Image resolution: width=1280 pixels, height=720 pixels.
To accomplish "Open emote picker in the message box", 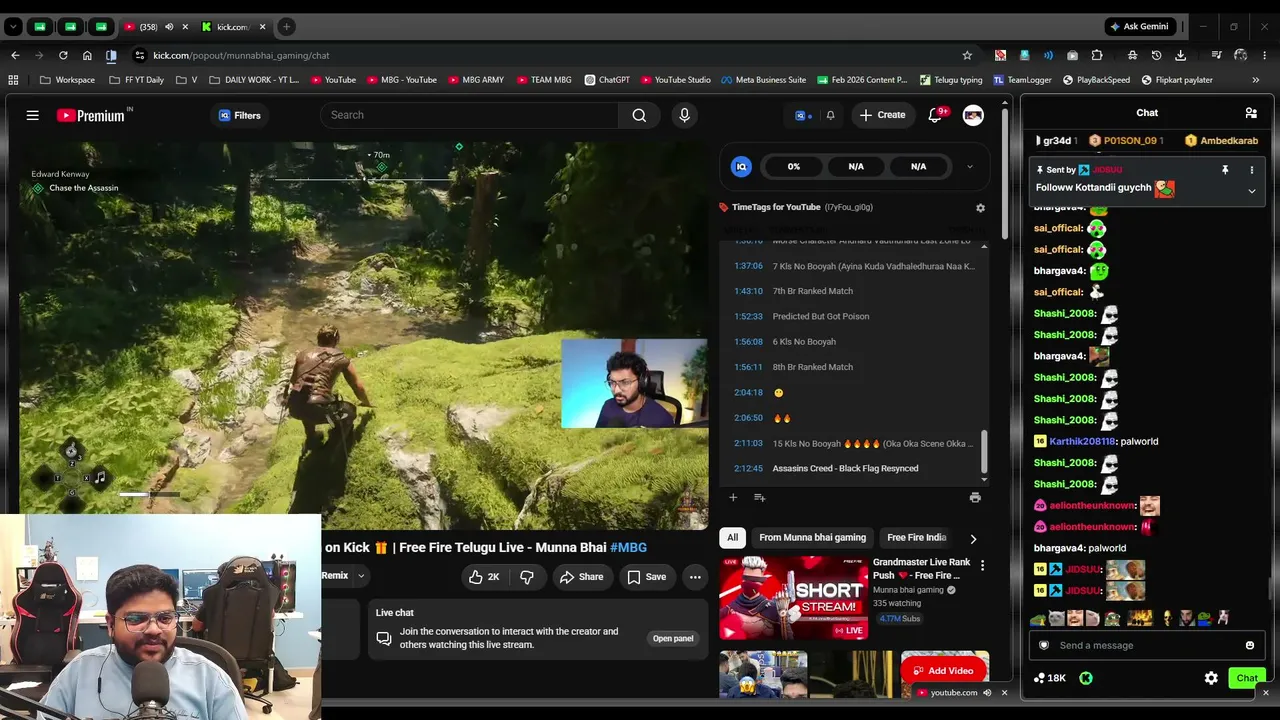I will pos(1250,645).
